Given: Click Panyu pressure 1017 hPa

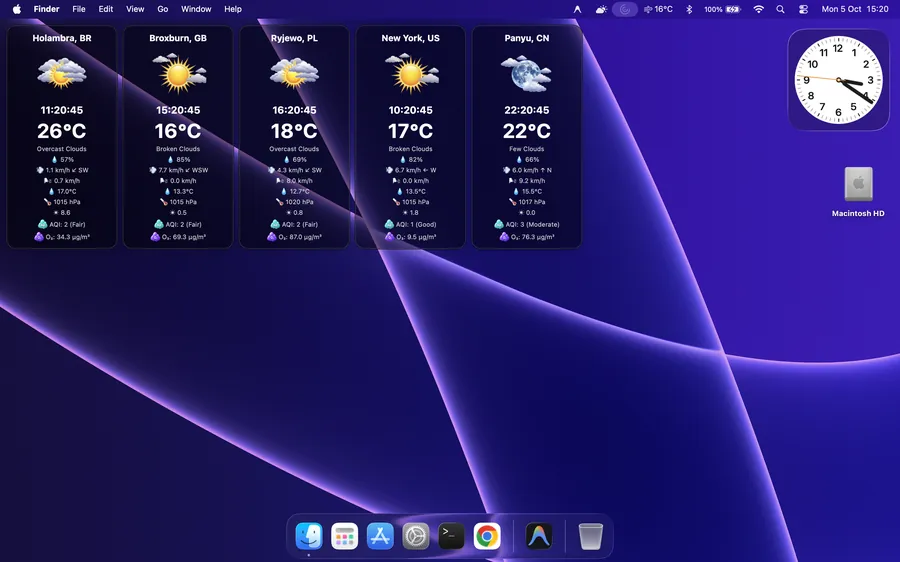Looking at the screenshot, I should tap(526, 202).
